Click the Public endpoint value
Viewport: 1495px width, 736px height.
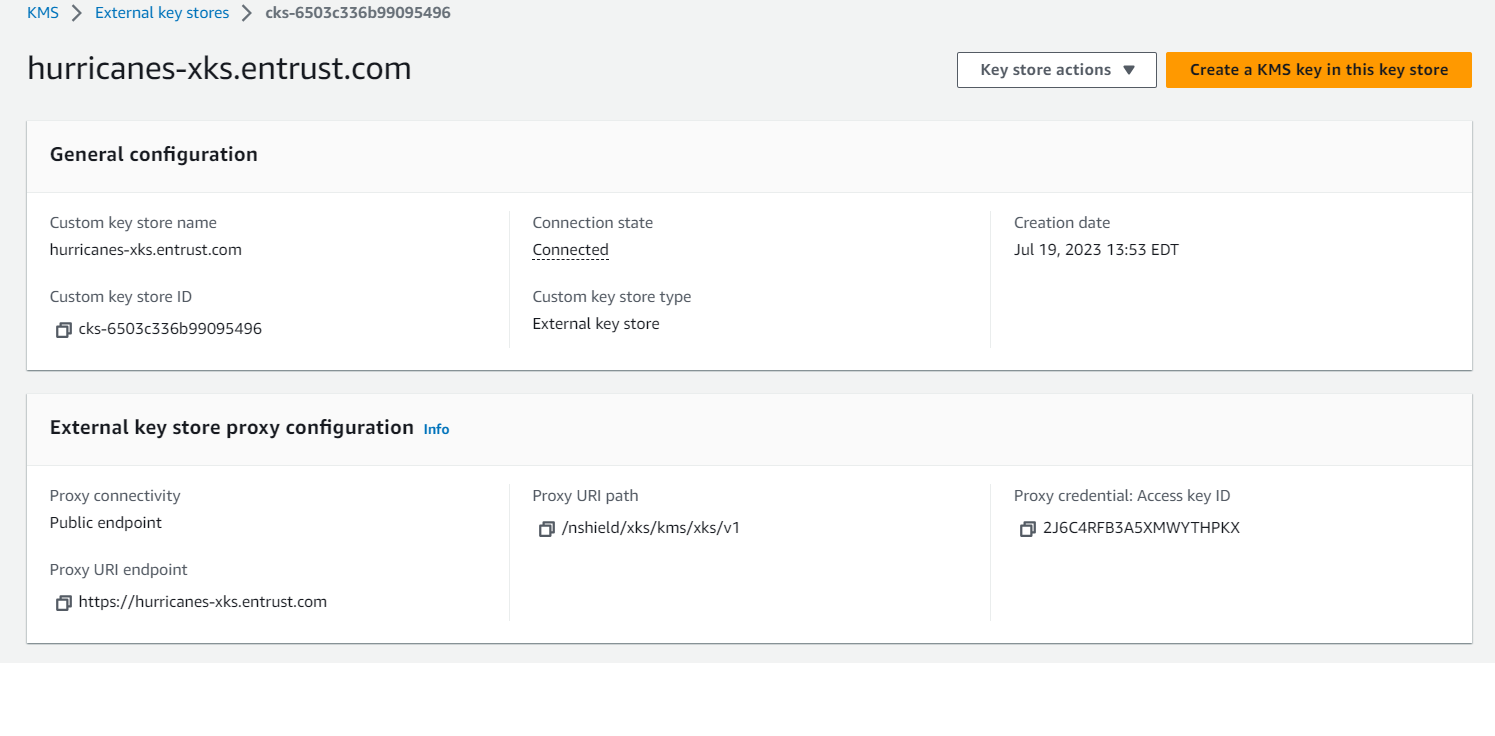(x=106, y=523)
